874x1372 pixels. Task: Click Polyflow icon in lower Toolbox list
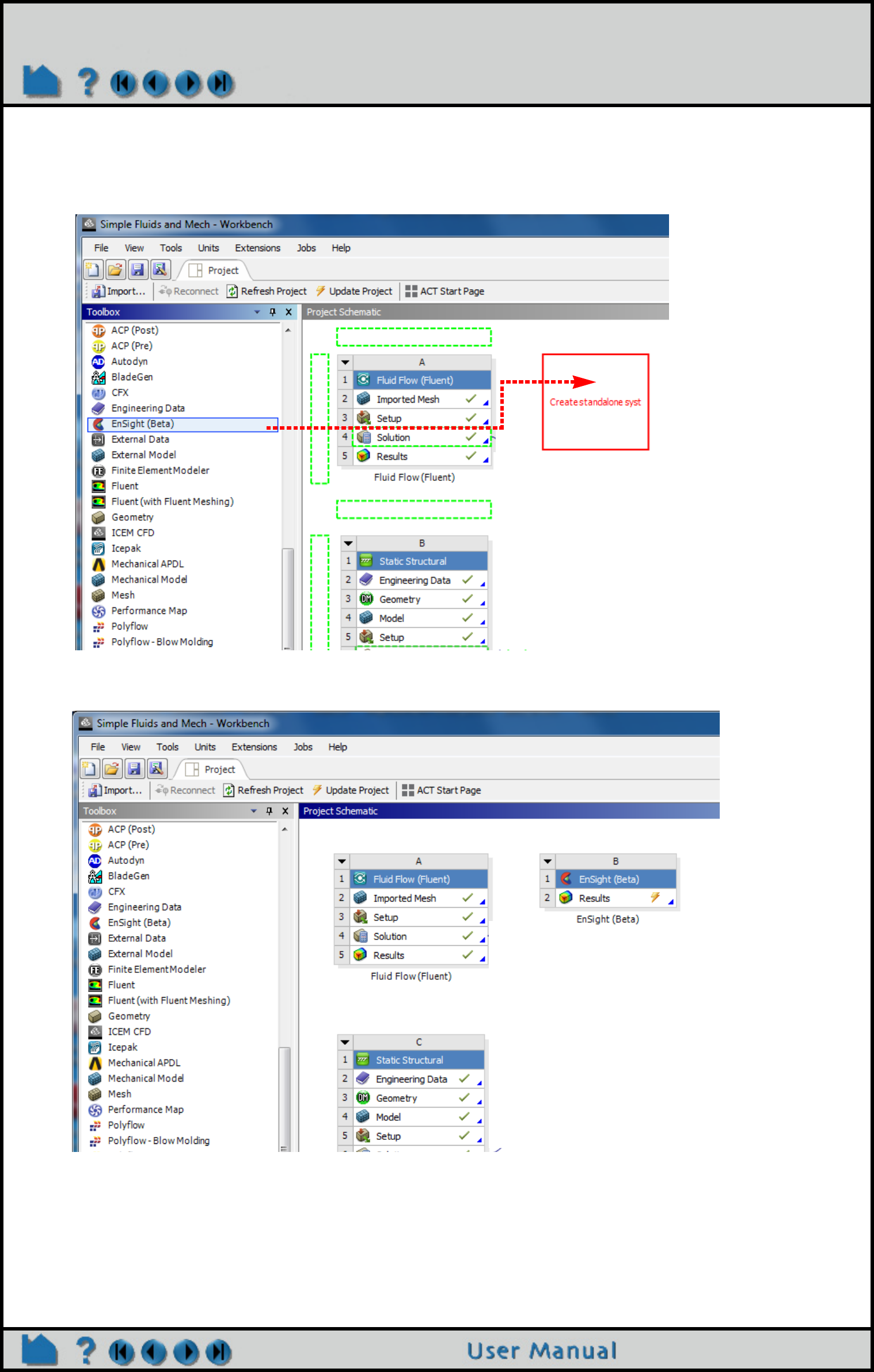pyautogui.click(x=95, y=1125)
